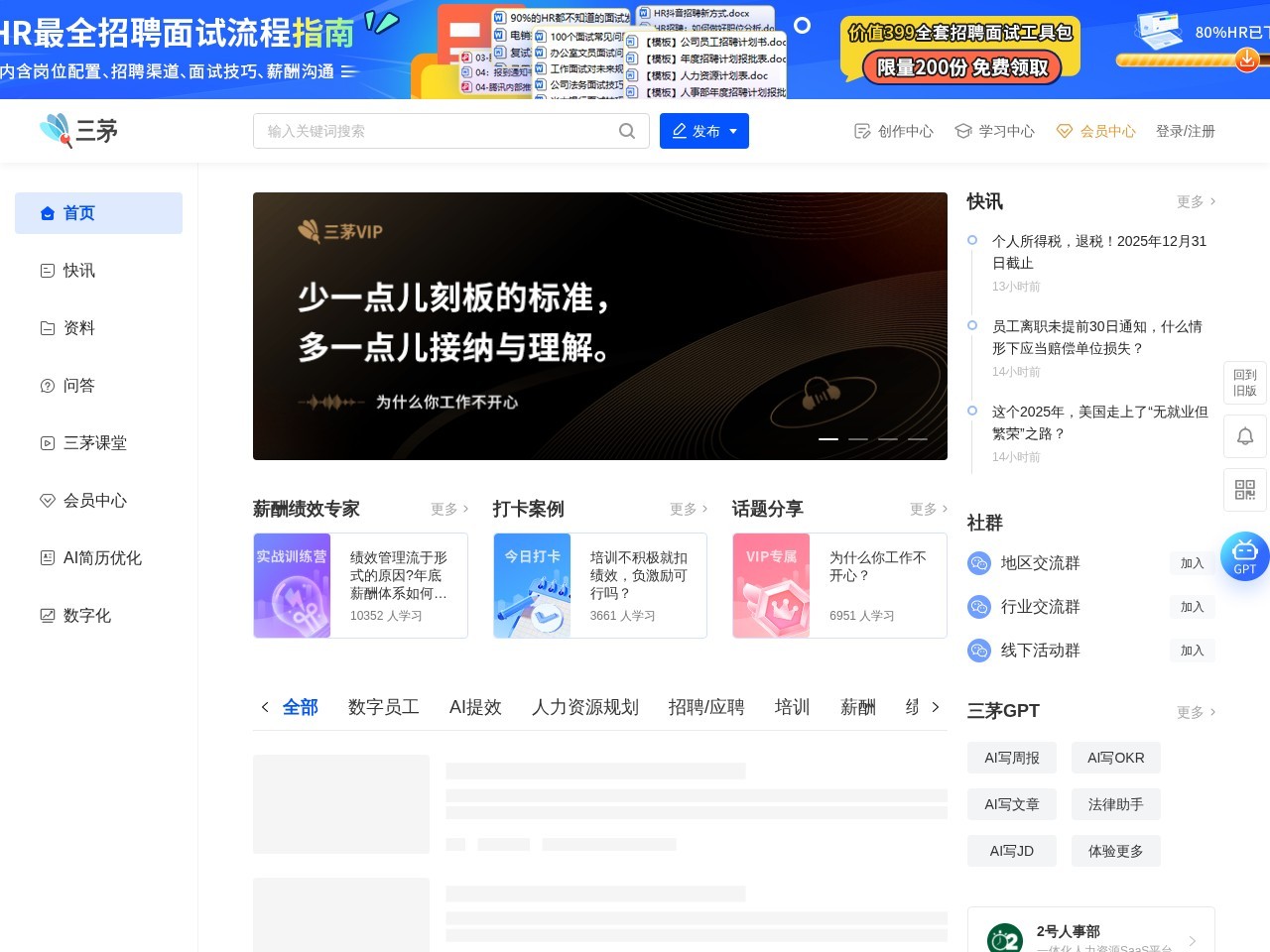Click the notification bell icon on right edge
This screenshot has height=952, width=1270.
(x=1244, y=436)
